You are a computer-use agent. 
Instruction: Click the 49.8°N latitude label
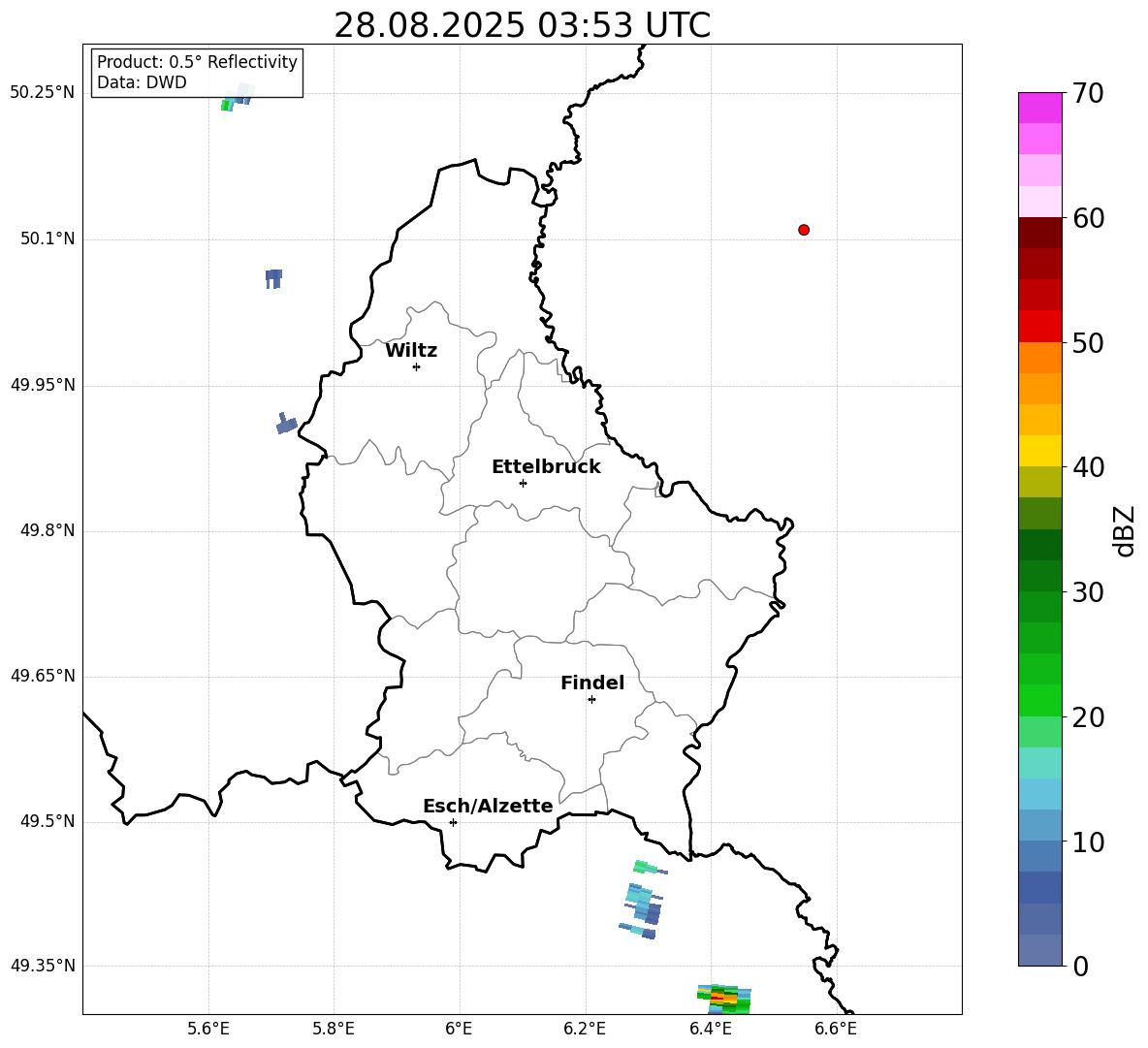[x=48, y=530]
